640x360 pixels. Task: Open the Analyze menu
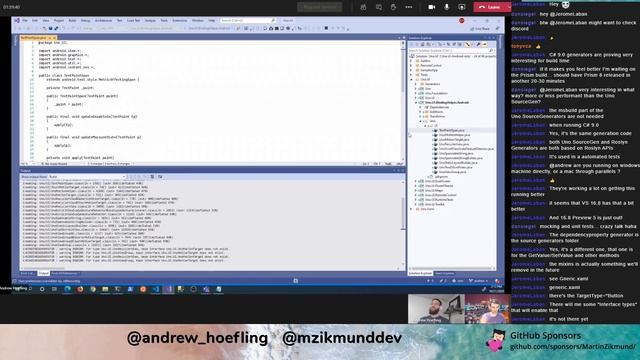point(150,20)
